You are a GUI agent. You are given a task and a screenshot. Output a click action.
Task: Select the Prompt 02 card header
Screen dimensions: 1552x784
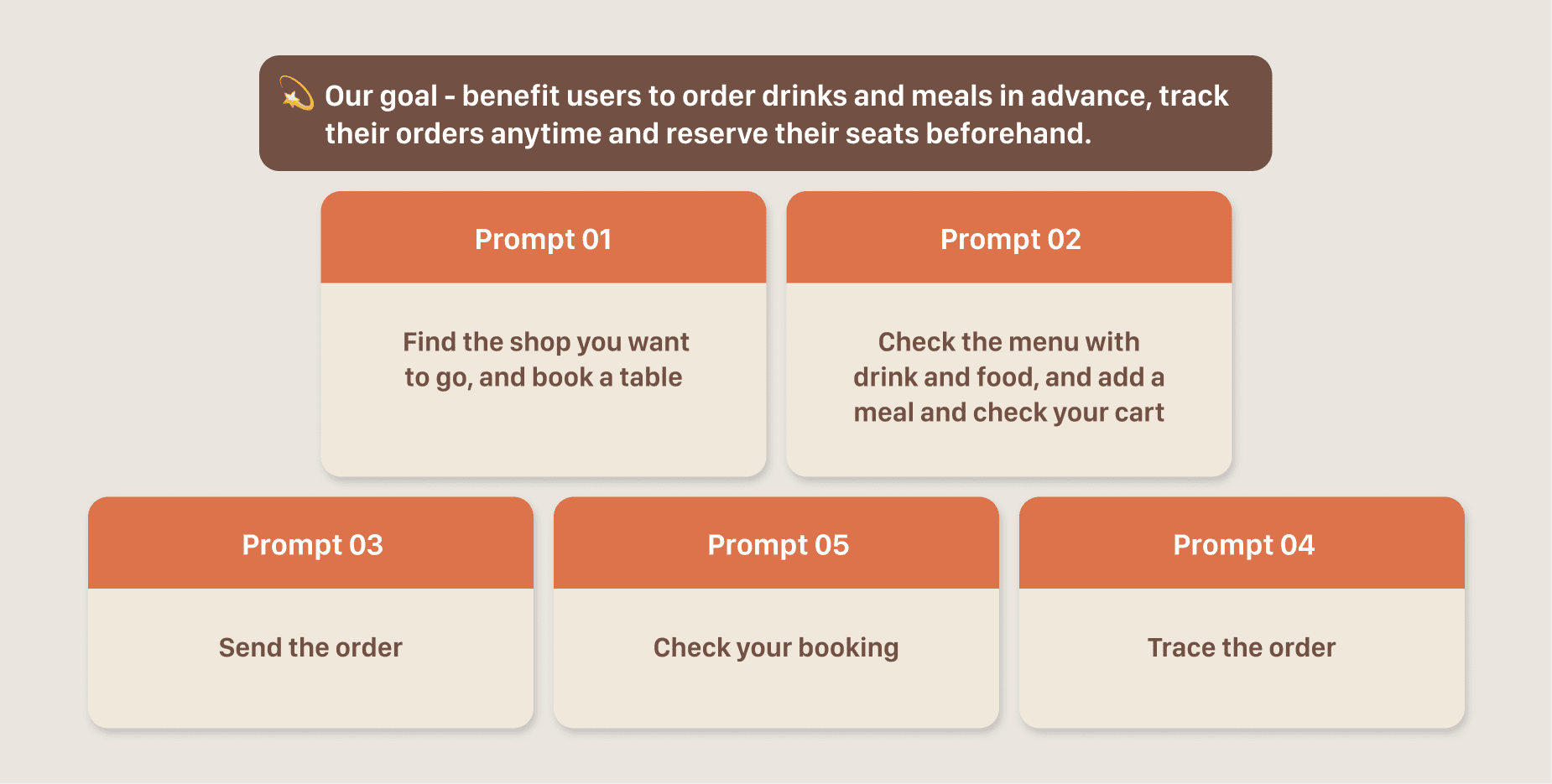pos(1009,239)
